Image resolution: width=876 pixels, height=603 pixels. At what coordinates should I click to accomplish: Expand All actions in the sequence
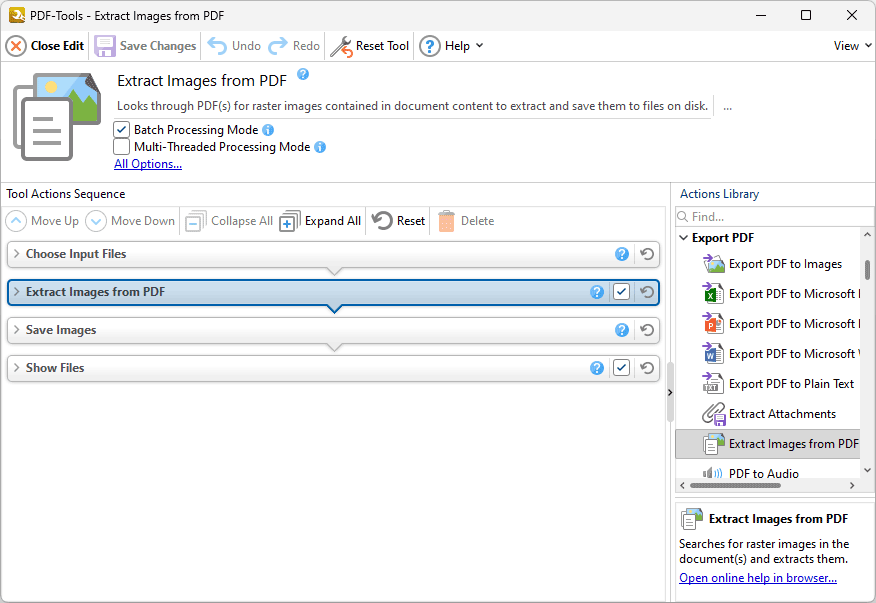tap(320, 221)
